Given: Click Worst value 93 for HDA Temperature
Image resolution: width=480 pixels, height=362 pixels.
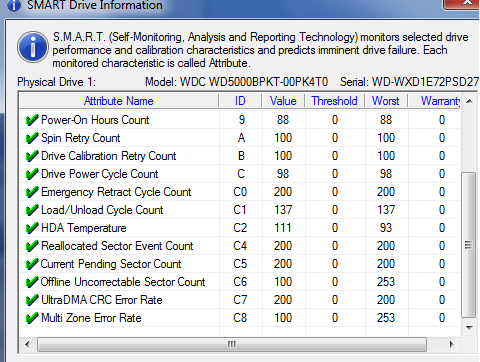Looking at the screenshot, I should (x=386, y=228).
